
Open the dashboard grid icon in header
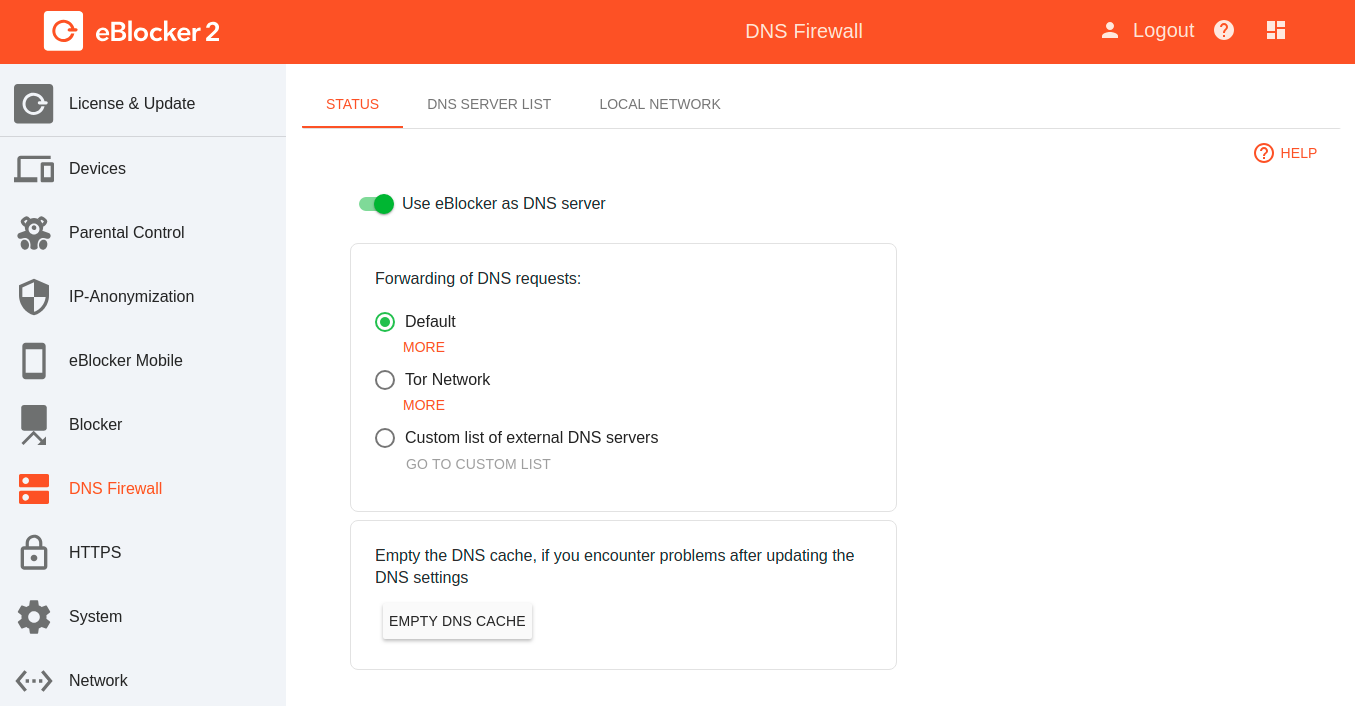pyautogui.click(x=1275, y=30)
